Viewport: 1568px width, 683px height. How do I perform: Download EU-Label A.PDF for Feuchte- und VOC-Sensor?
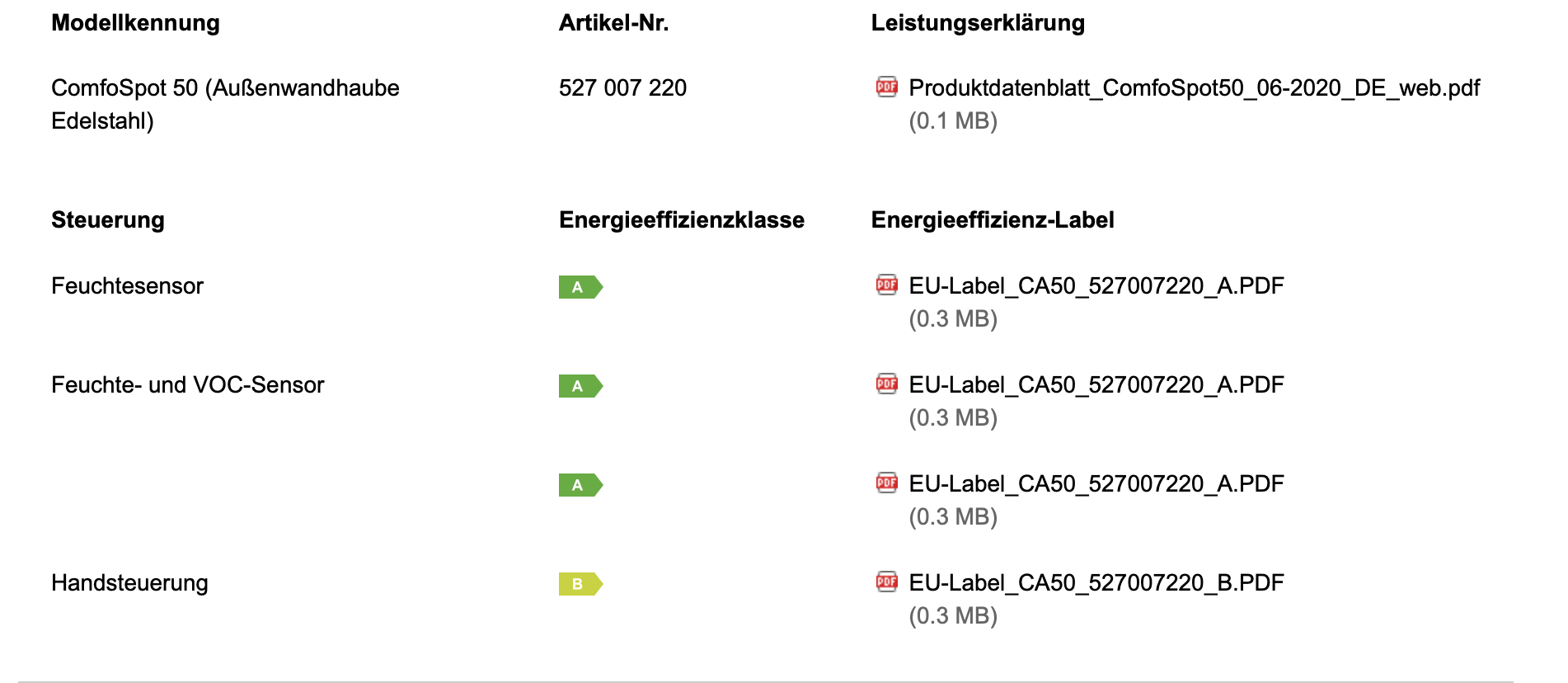point(1096,385)
